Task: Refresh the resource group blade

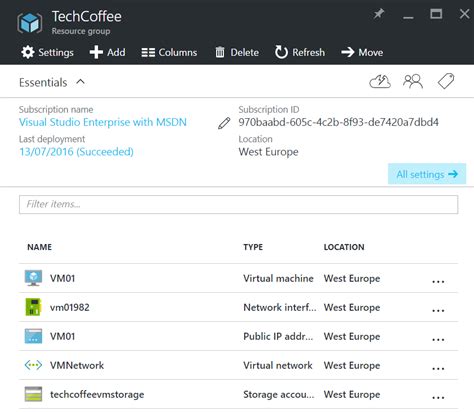Action: 300,52
